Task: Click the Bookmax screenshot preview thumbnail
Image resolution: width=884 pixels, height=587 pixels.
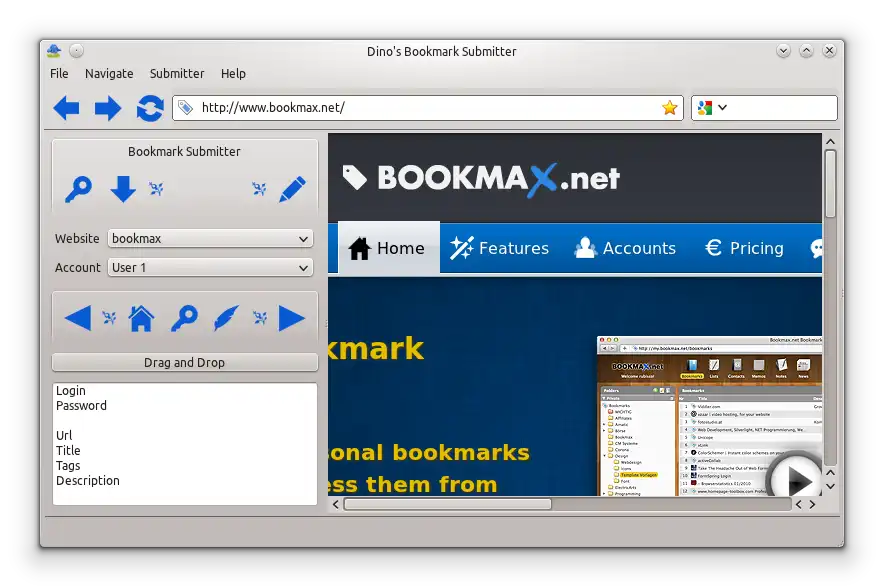Action: [x=709, y=416]
